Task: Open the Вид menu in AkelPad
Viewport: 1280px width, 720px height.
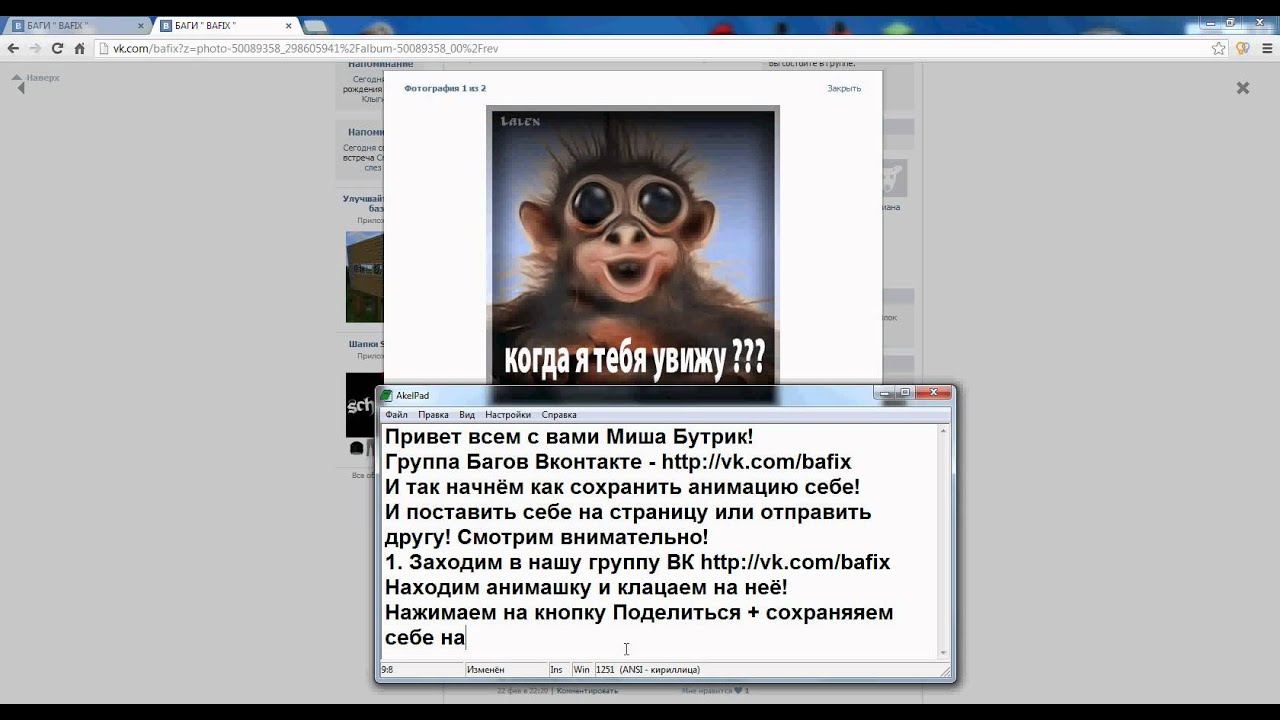Action: pos(467,414)
